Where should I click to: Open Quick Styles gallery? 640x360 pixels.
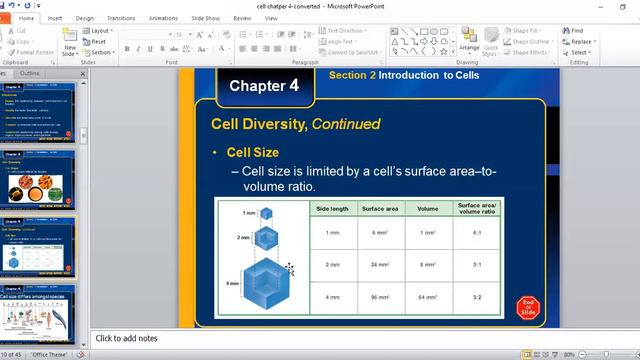pyautogui.click(x=491, y=42)
